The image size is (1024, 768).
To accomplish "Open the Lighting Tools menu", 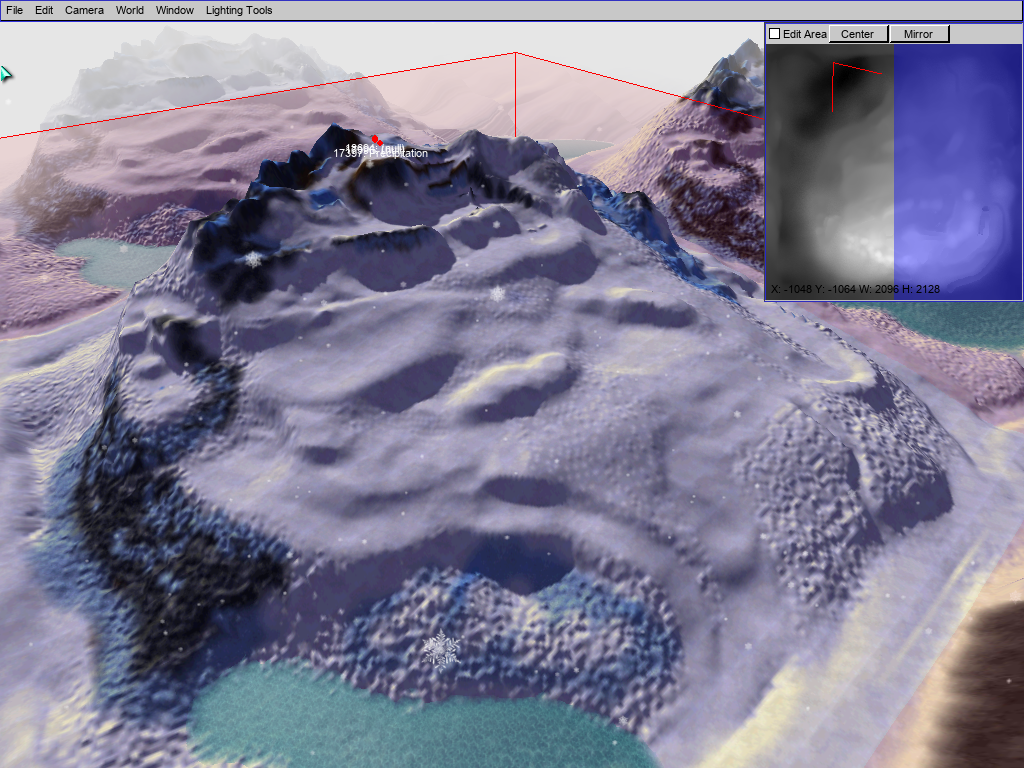I will [x=238, y=10].
